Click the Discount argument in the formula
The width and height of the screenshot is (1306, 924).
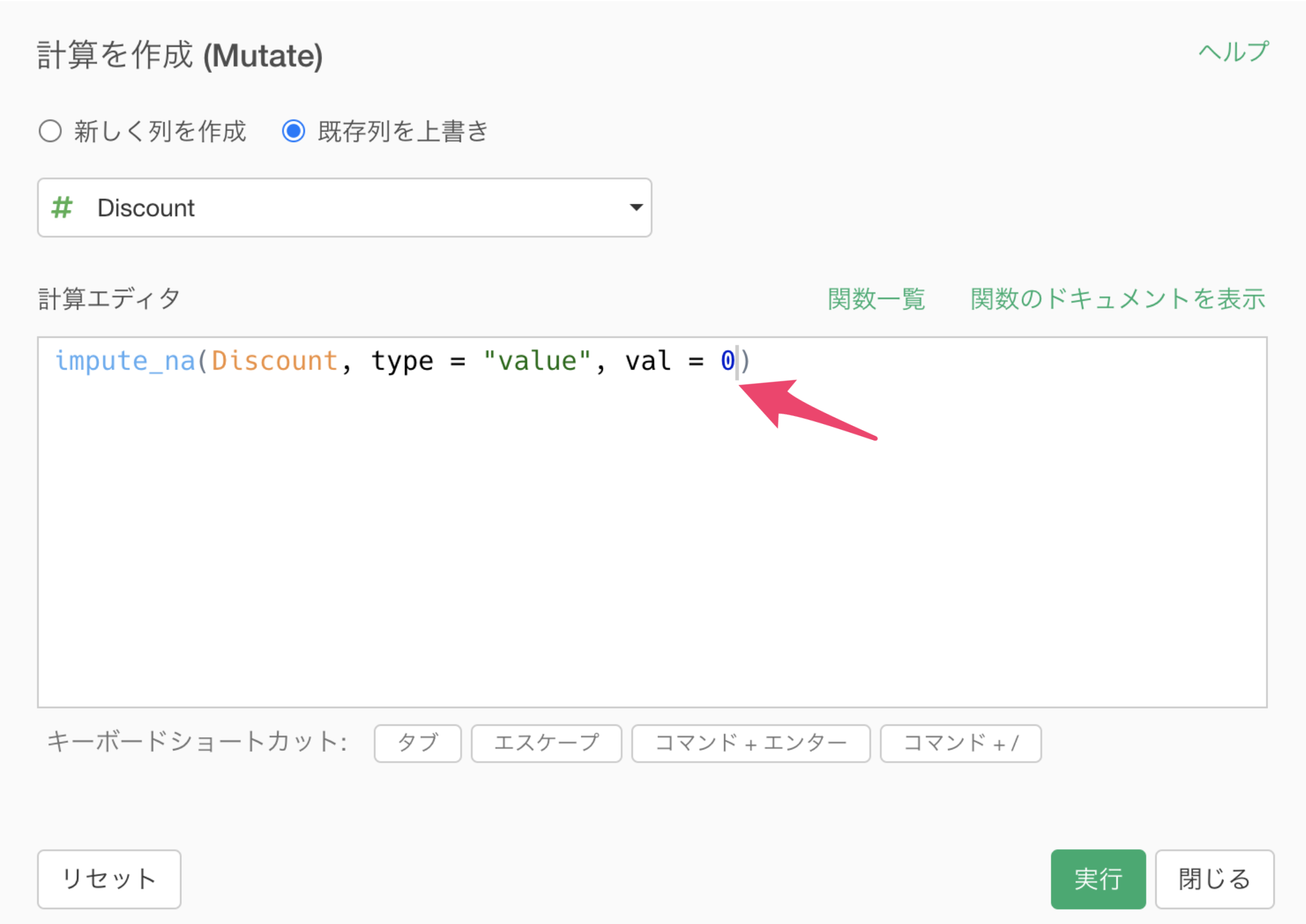274,360
